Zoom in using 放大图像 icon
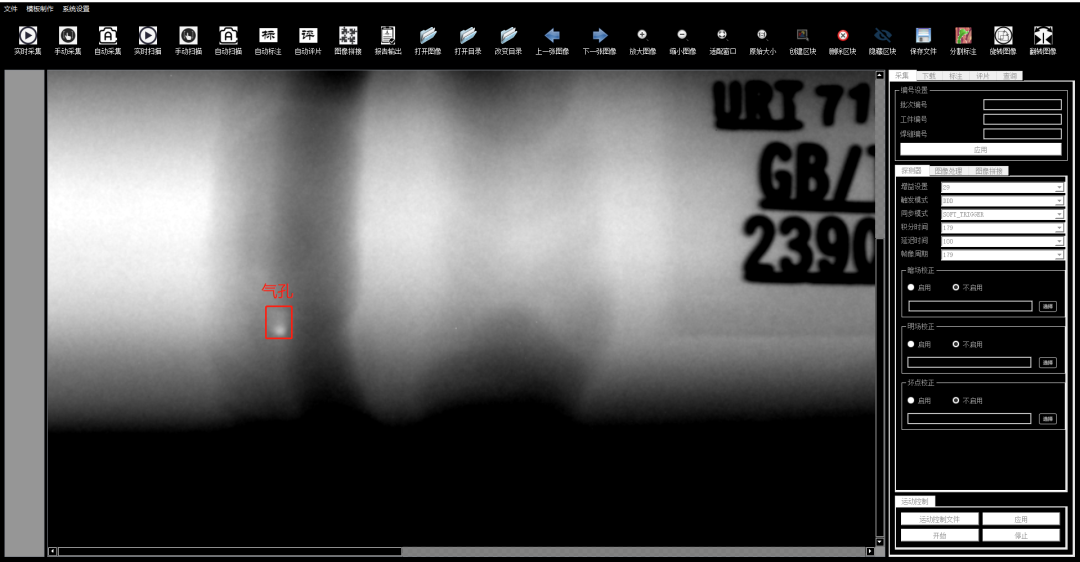The image size is (1080, 562). (642, 37)
